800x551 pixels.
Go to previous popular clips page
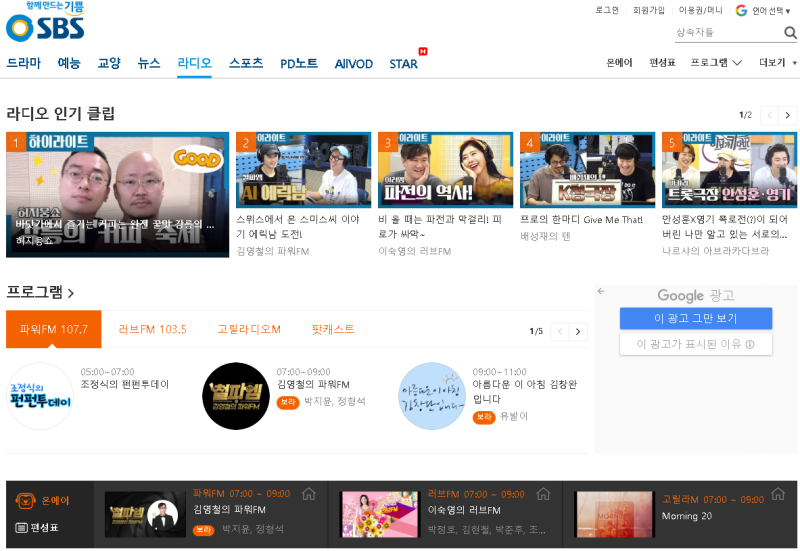[769, 115]
